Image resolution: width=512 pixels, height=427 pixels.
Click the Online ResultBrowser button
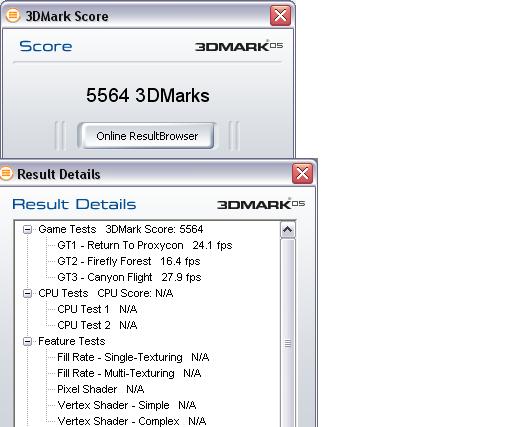147,136
